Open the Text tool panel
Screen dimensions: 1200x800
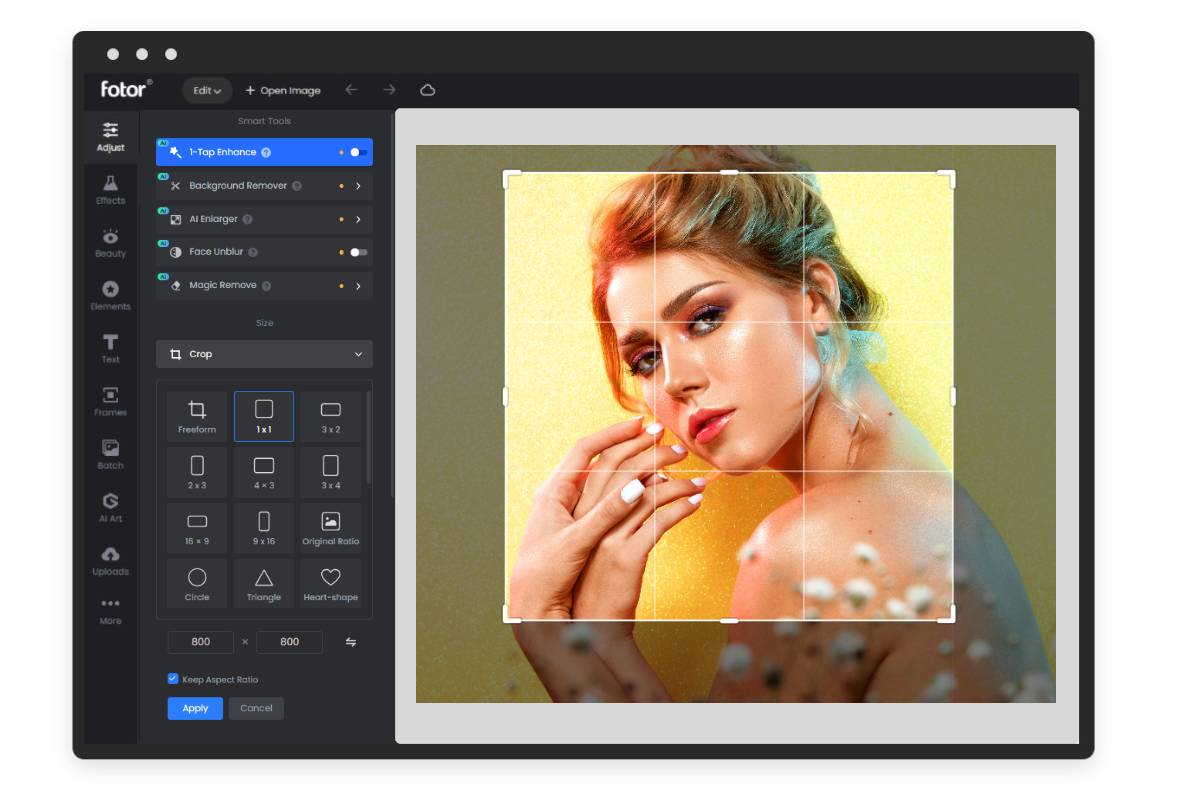click(x=110, y=348)
